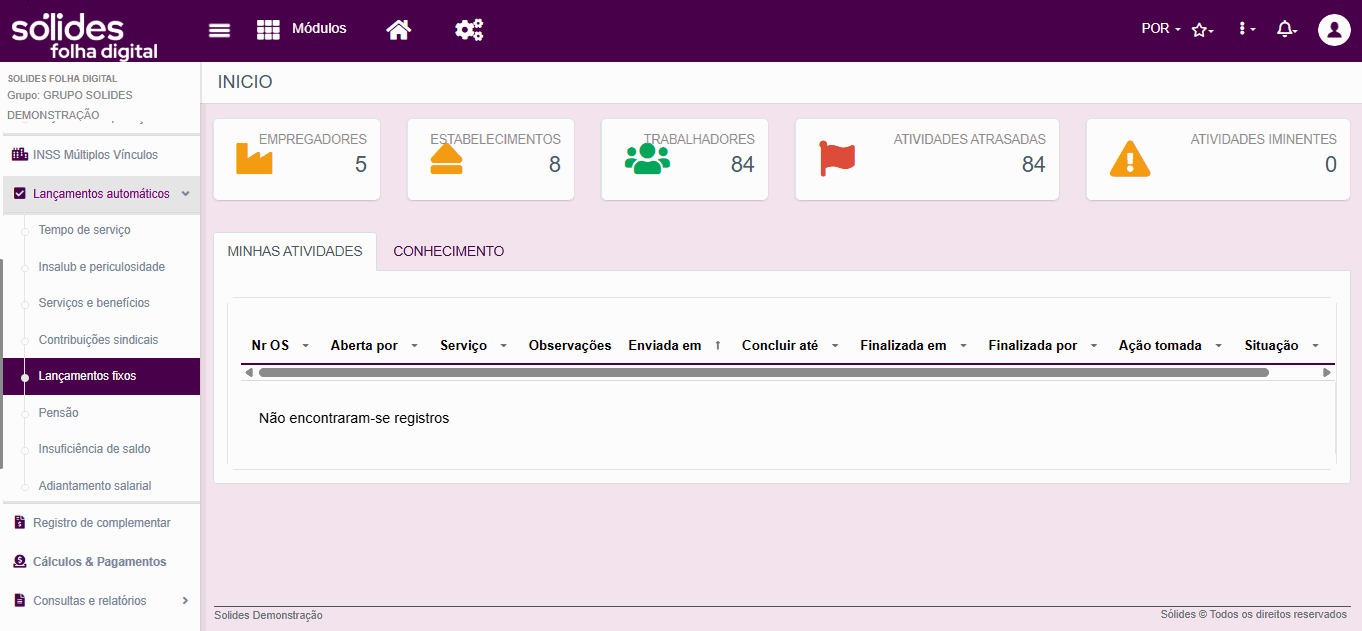
Task: Click the Estabelecimentos count 8
Action: (555, 165)
